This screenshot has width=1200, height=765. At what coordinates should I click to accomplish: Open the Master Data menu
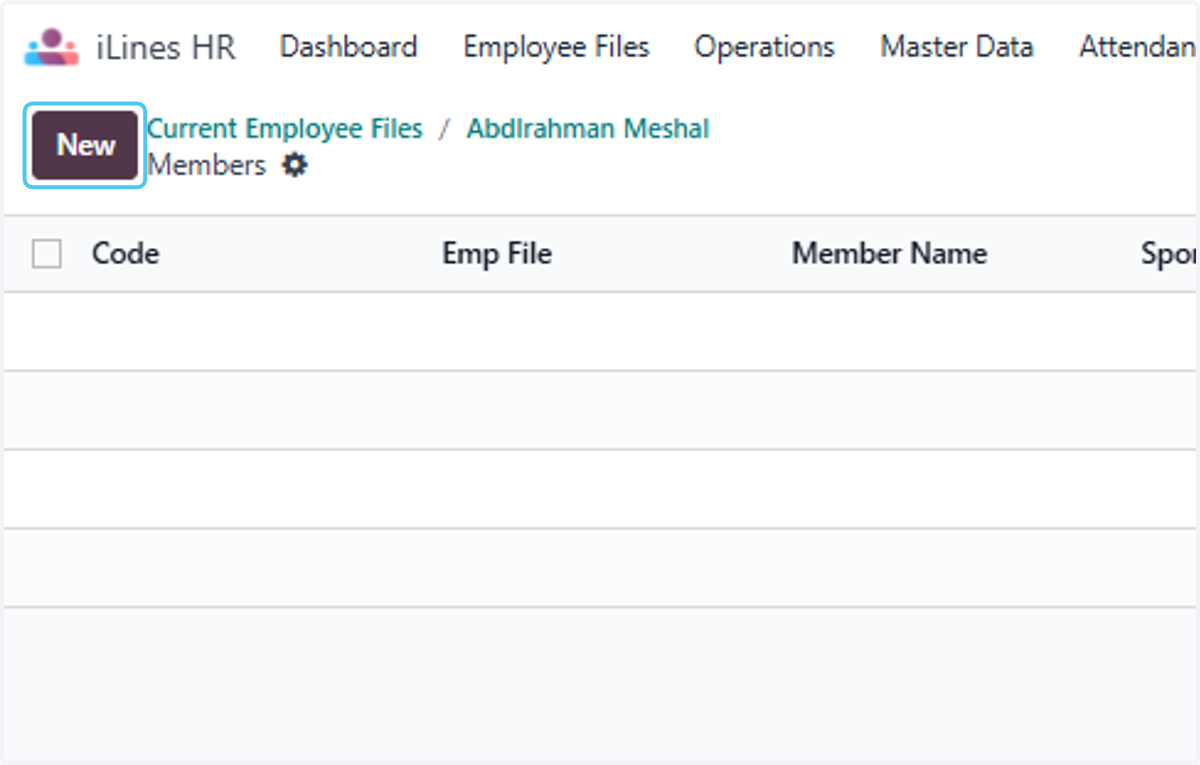tap(956, 47)
